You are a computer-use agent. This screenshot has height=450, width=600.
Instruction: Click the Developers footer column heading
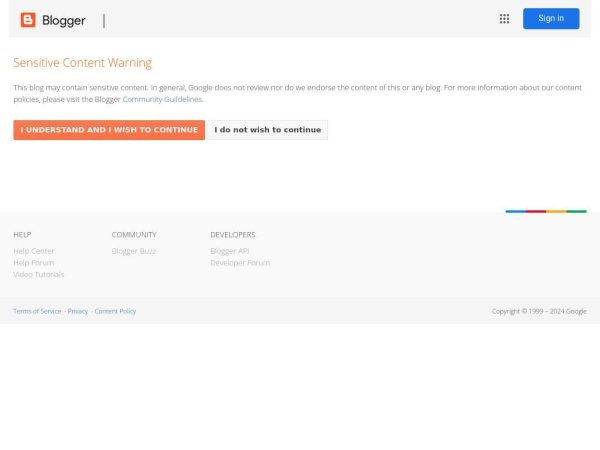point(232,235)
